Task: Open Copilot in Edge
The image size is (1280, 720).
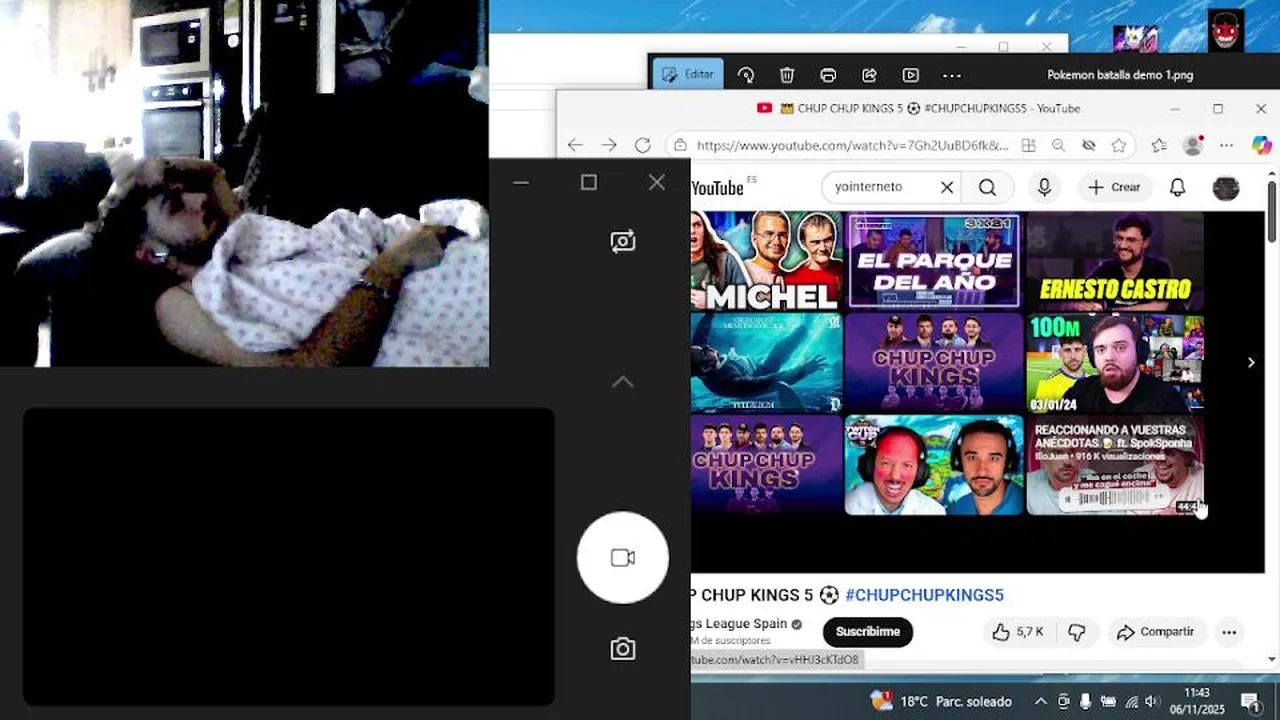Action: (x=1262, y=145)
